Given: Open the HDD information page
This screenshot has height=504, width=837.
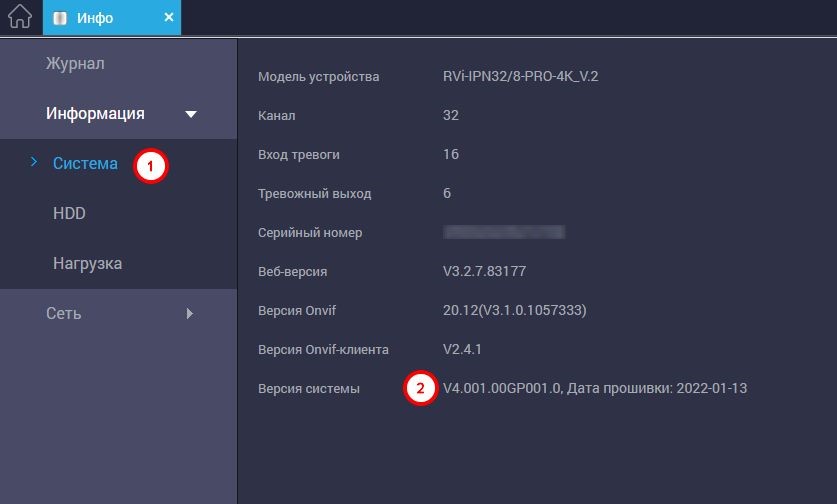Looking at the screenshot, I should [x=69, y=214].
